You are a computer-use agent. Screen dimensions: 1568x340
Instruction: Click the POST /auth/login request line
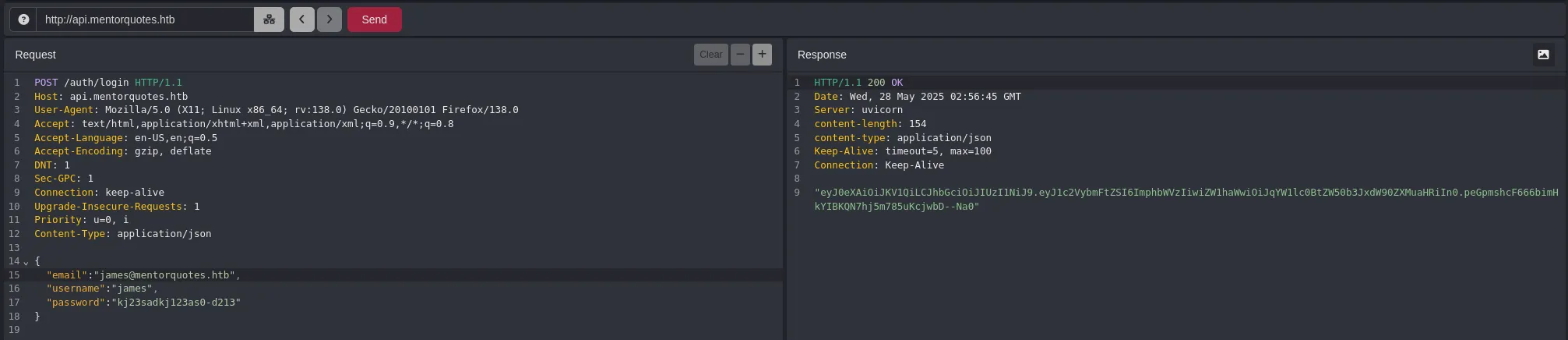pyautogui.click(x=107, y=83)
